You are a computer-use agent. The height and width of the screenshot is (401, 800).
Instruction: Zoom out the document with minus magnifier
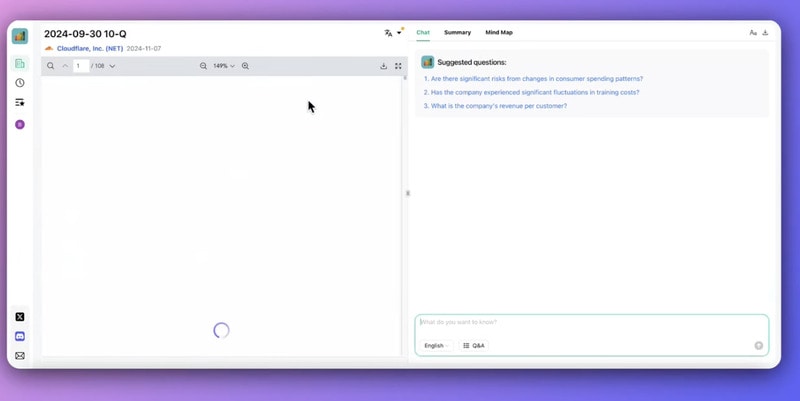[203, 66]
